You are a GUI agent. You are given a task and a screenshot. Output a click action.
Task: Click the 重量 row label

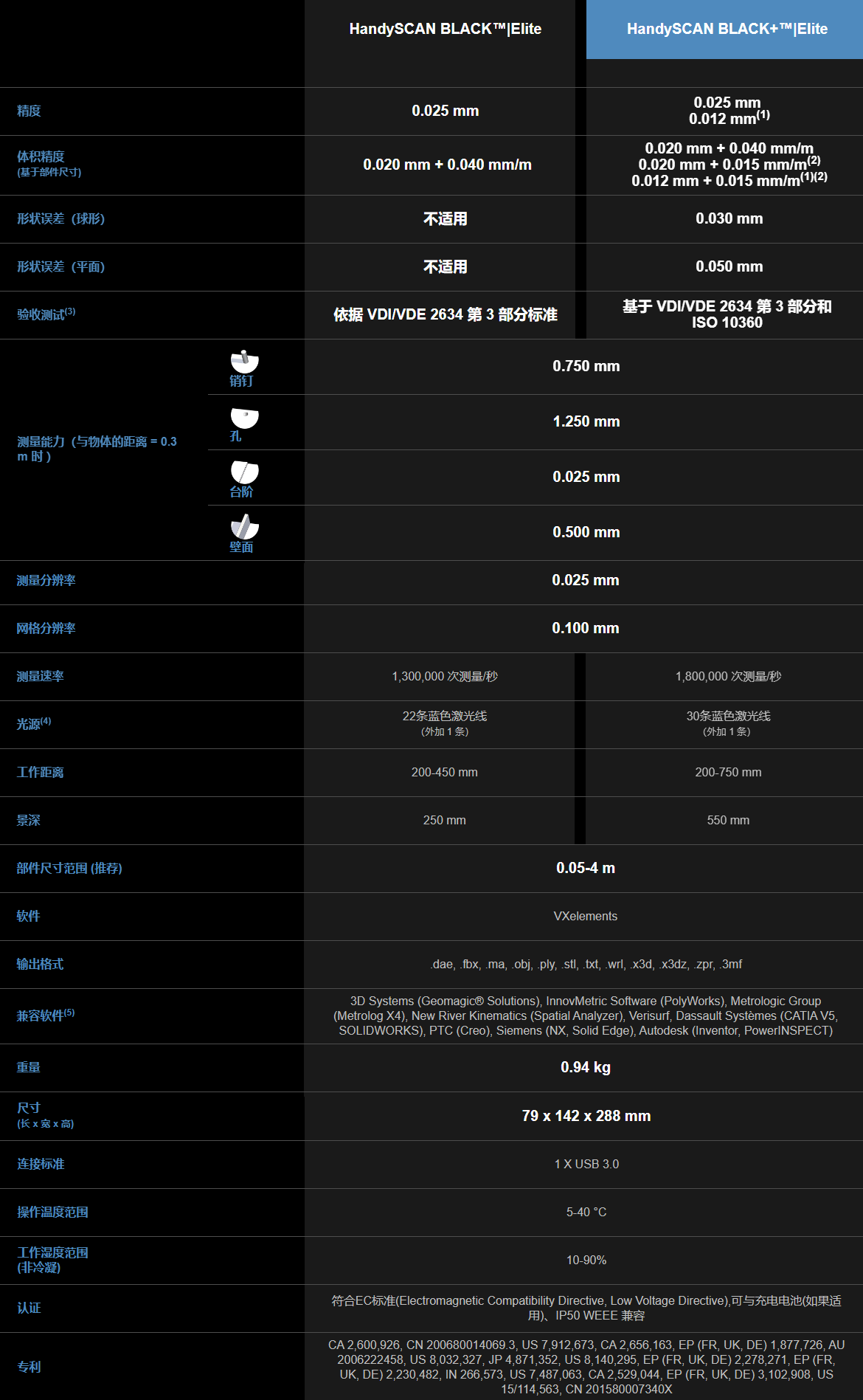(29, 1067)
